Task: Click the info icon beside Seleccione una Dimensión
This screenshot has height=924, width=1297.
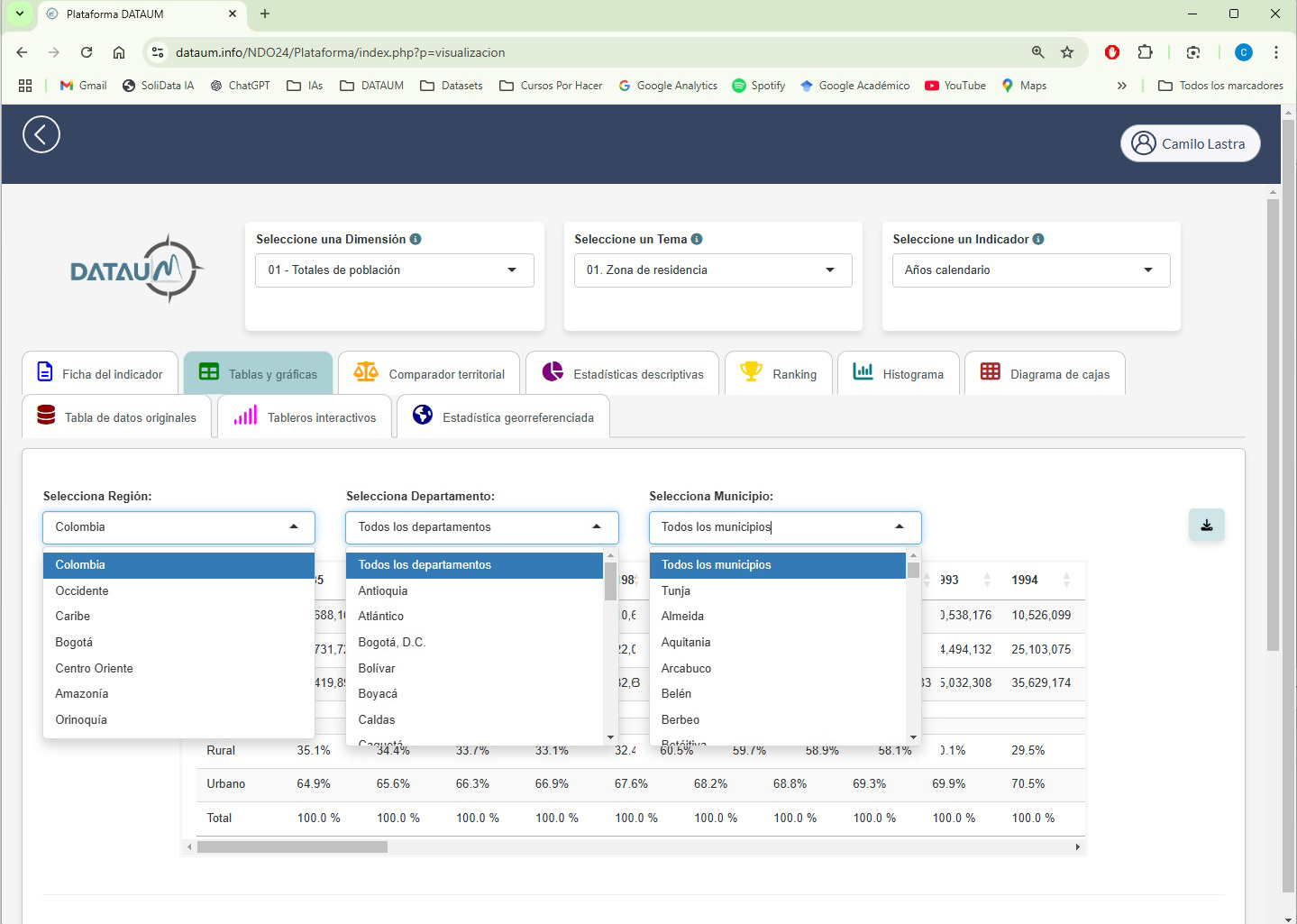Action: [416, 240]
